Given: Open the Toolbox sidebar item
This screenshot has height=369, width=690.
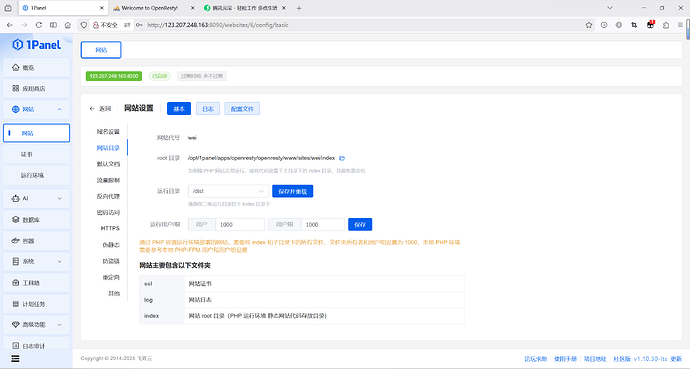Looking at the screenshot, I should [37, 283].
